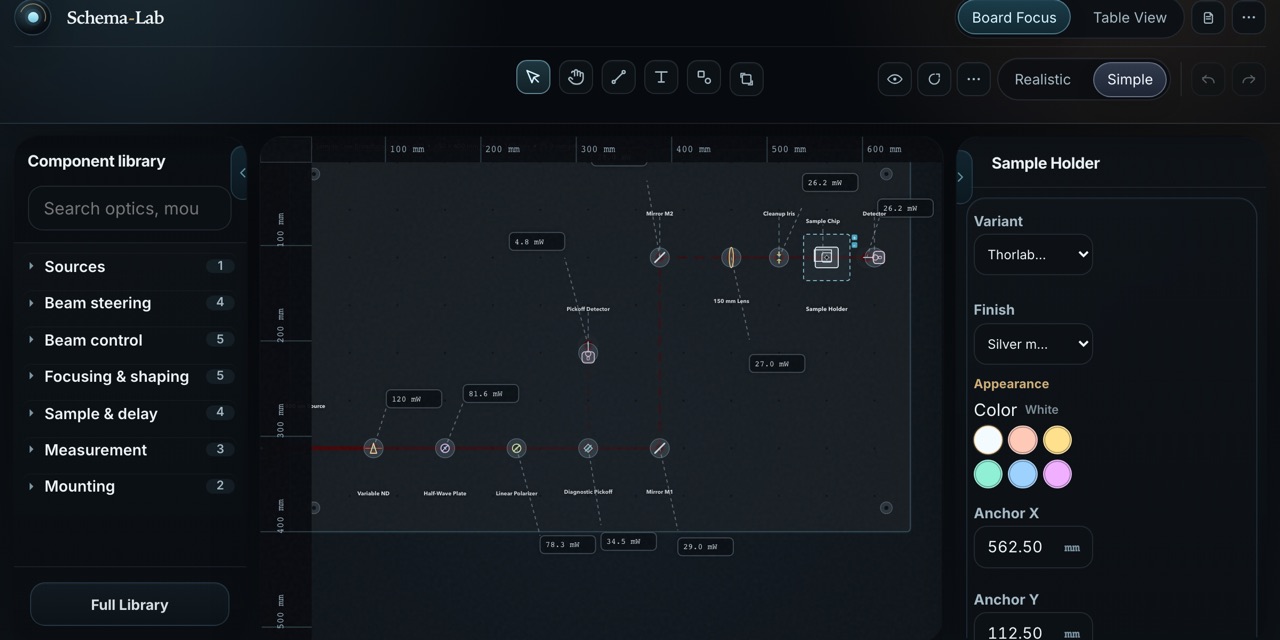Expand the Measurement category
1280x640 pixels.
click(x=130, y=450)
